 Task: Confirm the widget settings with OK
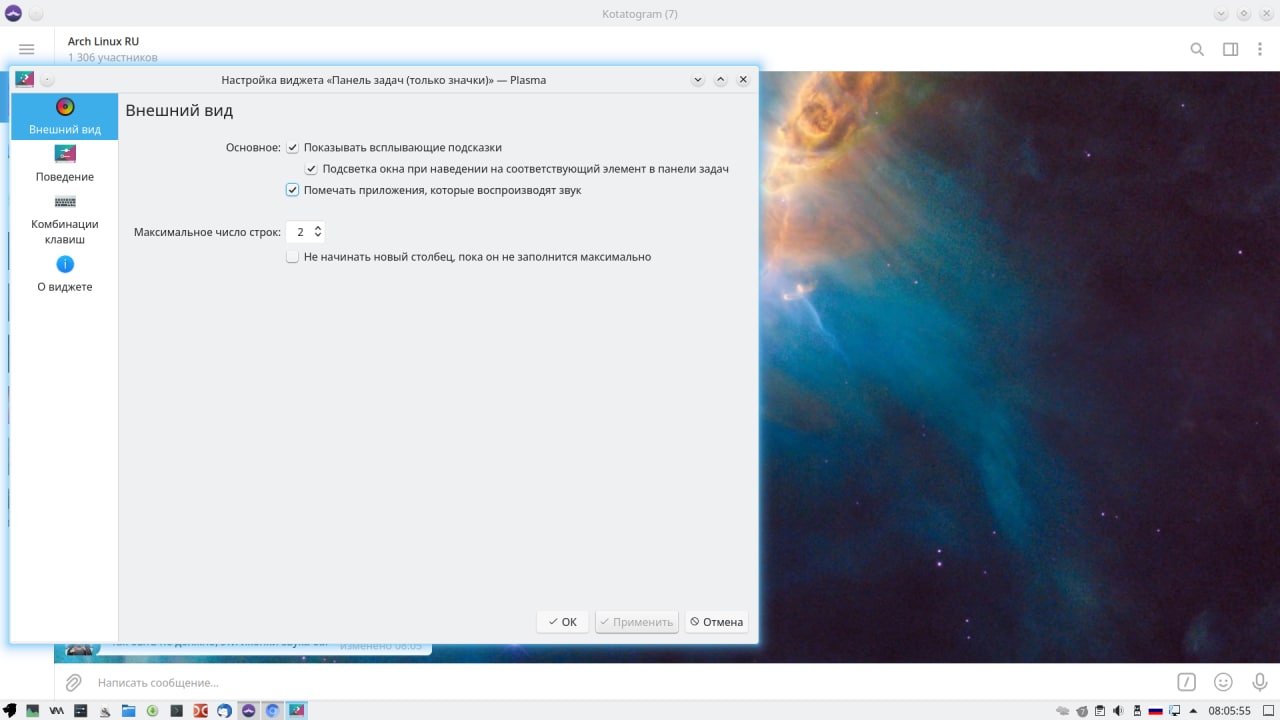click(x=562, y=622)
